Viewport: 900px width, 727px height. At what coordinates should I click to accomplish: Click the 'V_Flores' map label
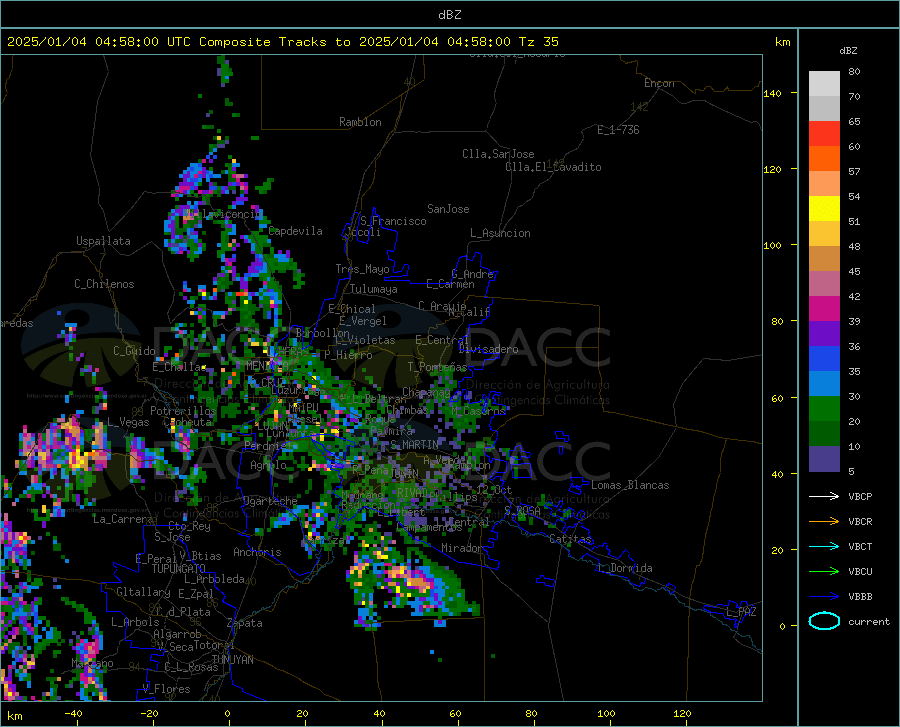pyautogui.click(x=166, y=689)
